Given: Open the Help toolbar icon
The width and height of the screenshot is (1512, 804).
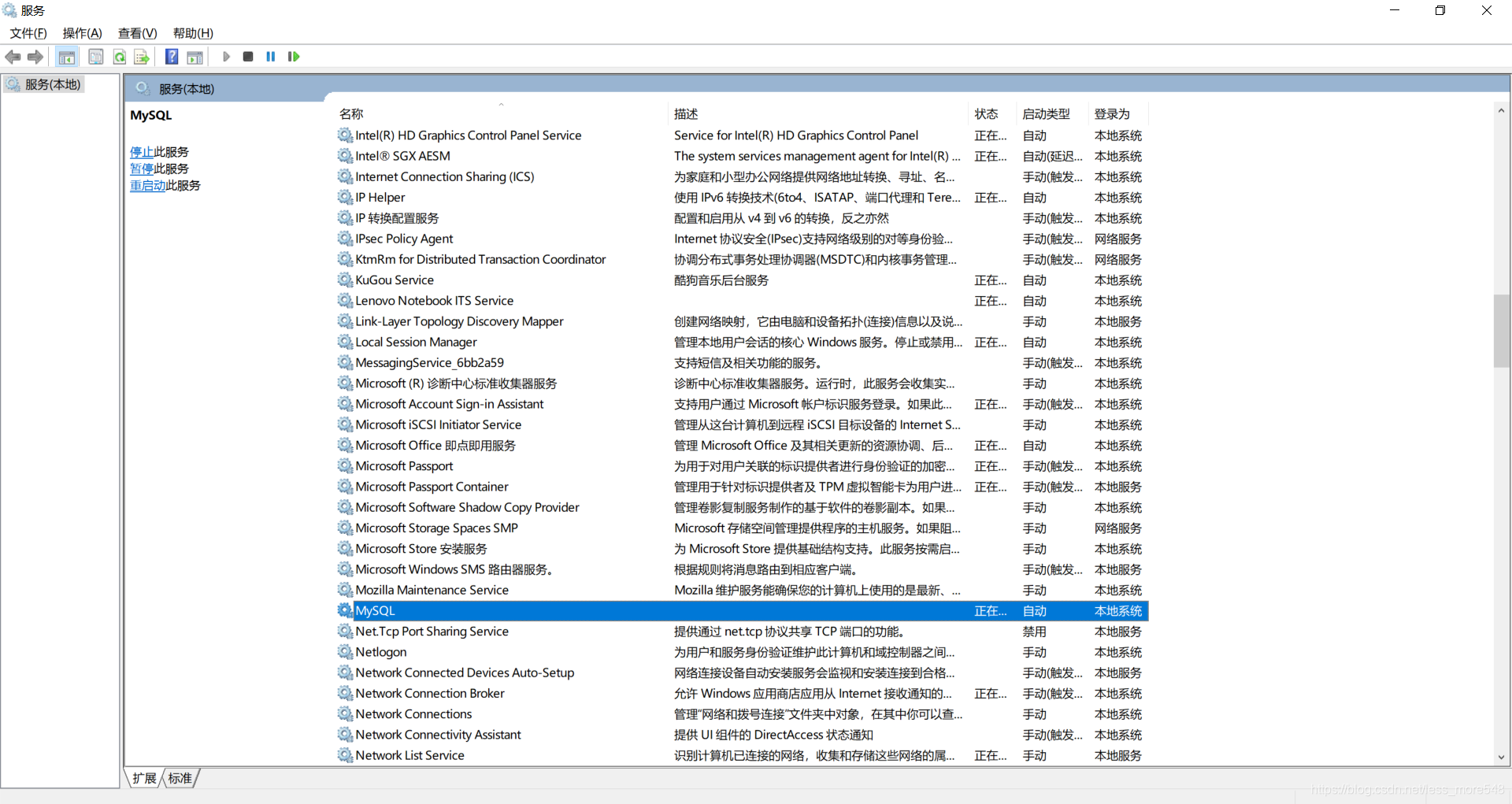Looking at the screenshot, I should point(172,57).
